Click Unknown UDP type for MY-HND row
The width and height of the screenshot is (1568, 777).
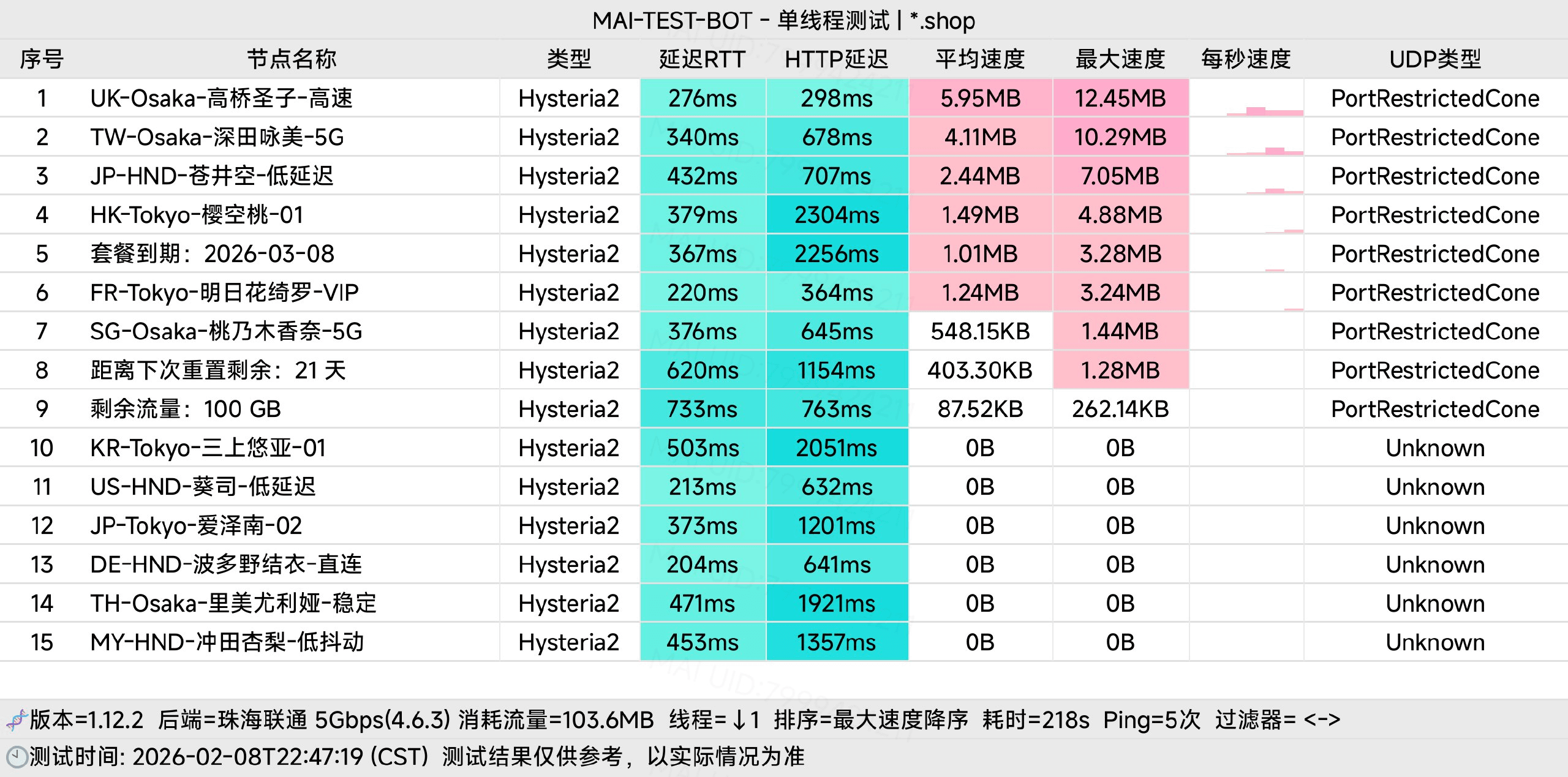1434,642
